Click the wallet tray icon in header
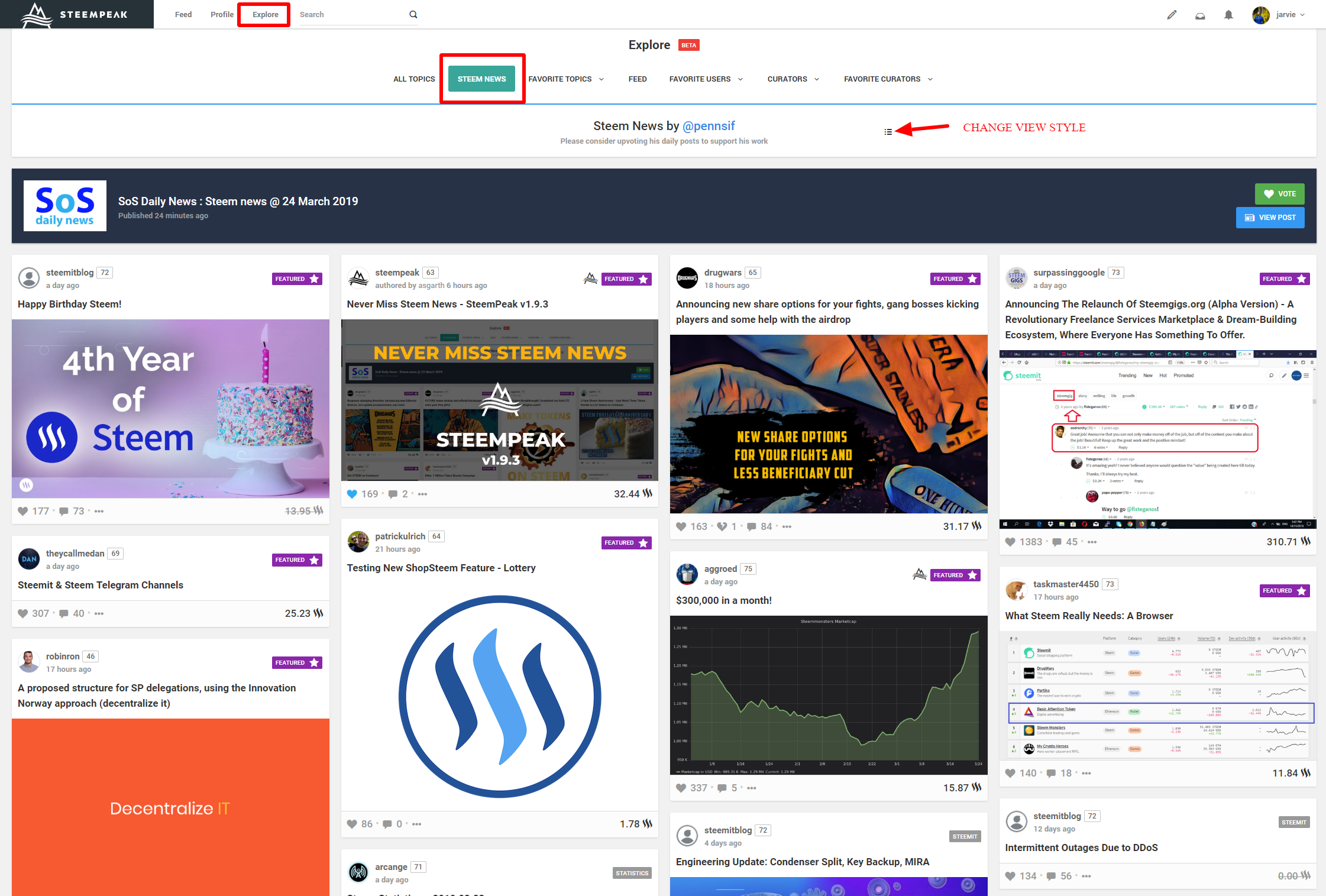This screenshot has width=1326, height=896. click(1200, 16)
